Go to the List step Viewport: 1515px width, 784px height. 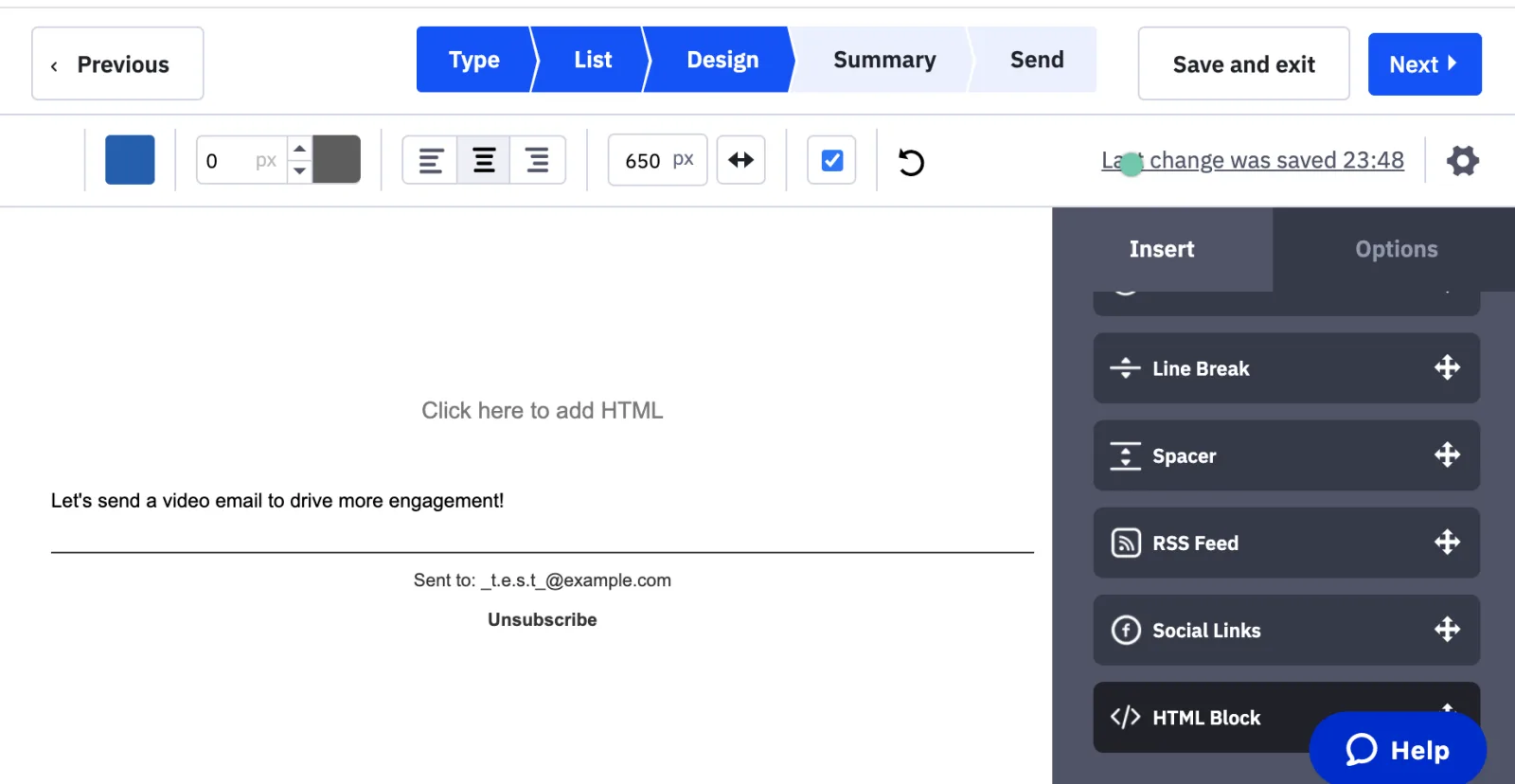coord(593,60)
